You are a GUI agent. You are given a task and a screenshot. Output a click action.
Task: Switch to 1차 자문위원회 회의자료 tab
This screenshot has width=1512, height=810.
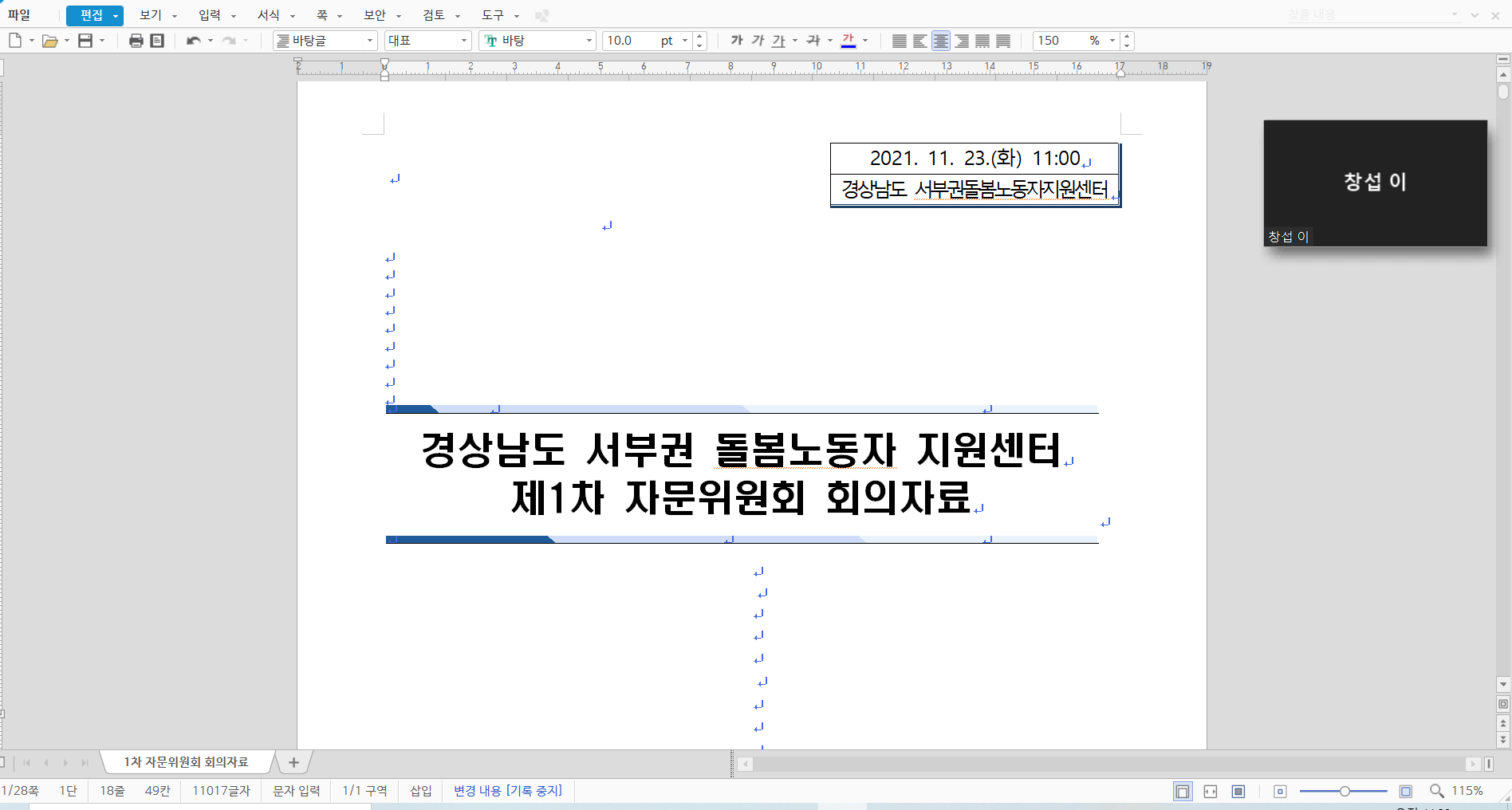point(186,762)
